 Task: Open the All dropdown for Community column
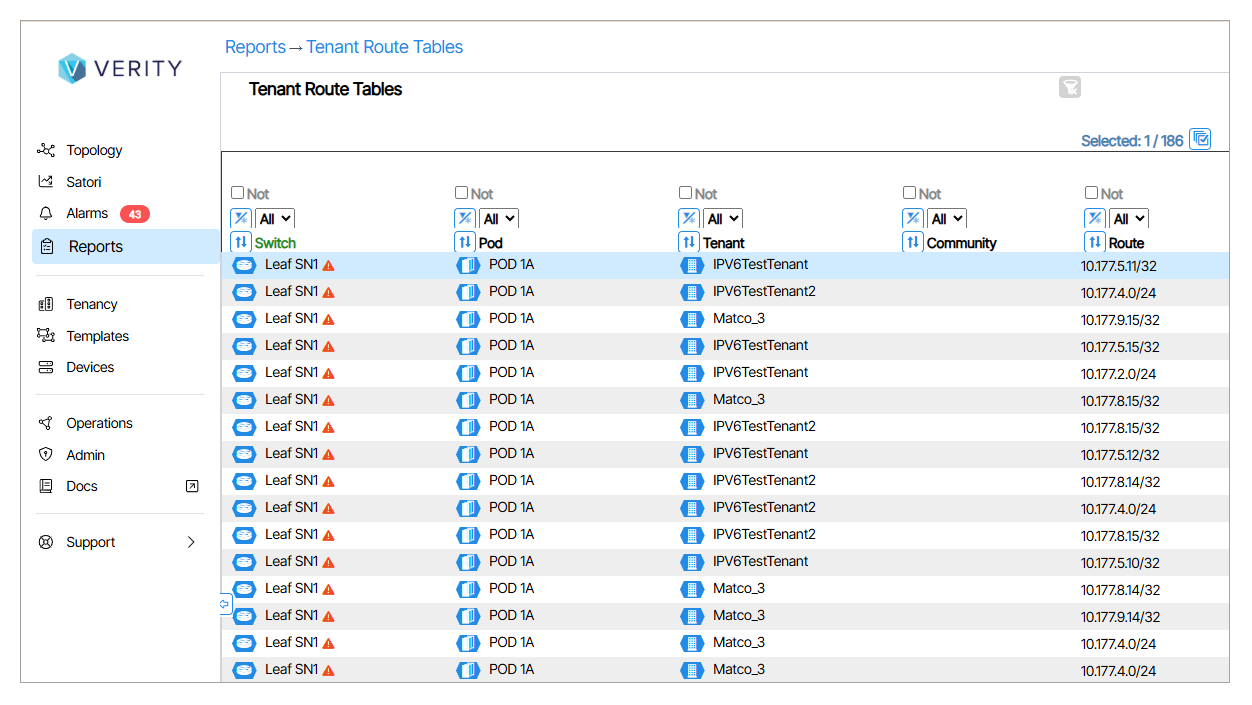tap(947, 218)
